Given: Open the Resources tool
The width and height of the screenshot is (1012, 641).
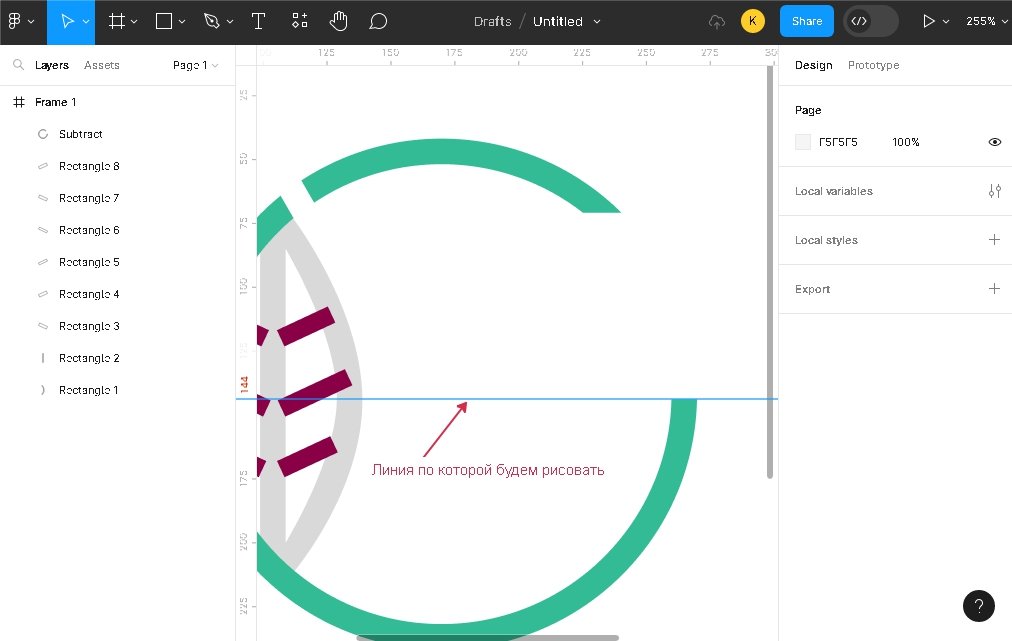Looking at the screenshot, I should (x=299, y=21).
